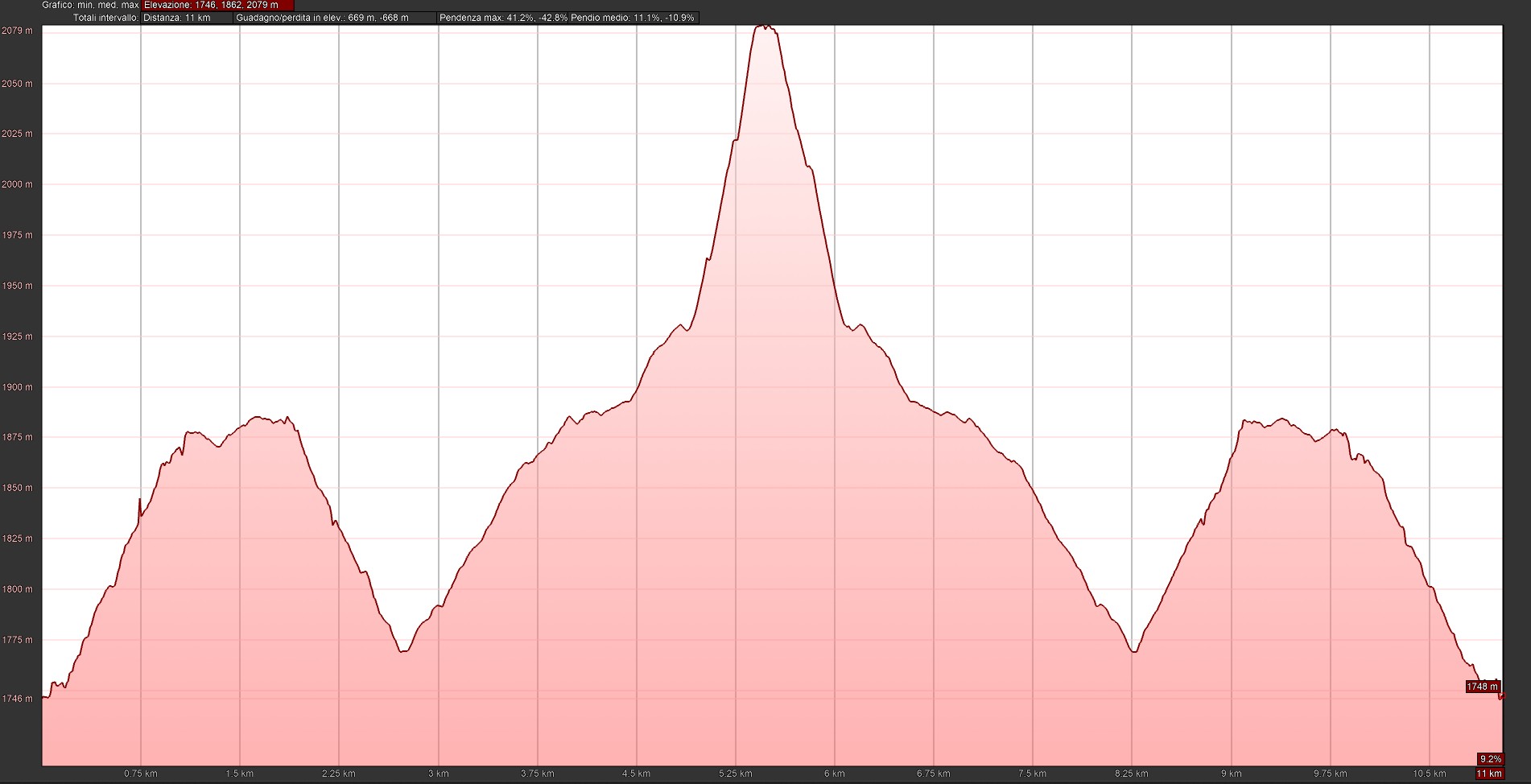Click the 8.25 km label on distance axis
Viewport: 1531px width, 784px height.
coord(1131,774)
